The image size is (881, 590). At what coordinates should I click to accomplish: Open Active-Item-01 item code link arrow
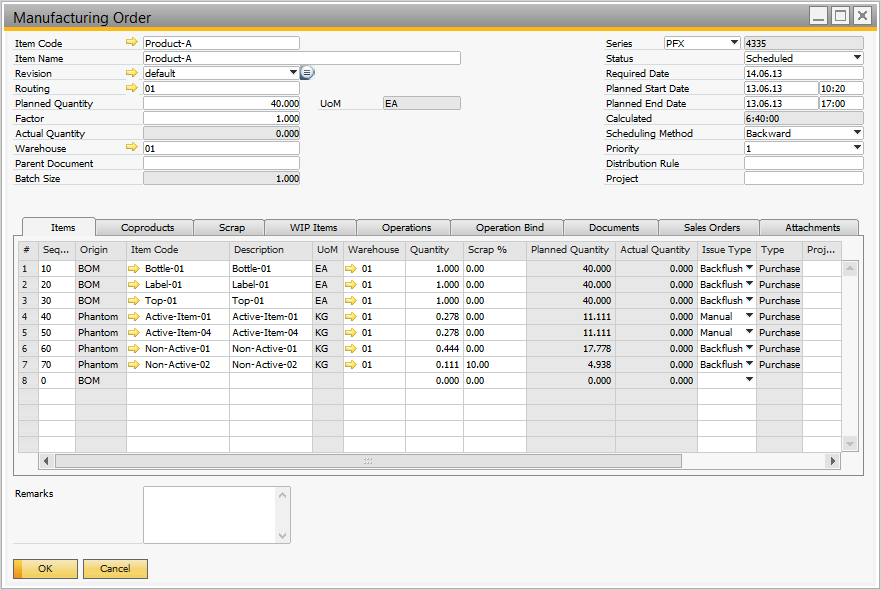(134, 316)
